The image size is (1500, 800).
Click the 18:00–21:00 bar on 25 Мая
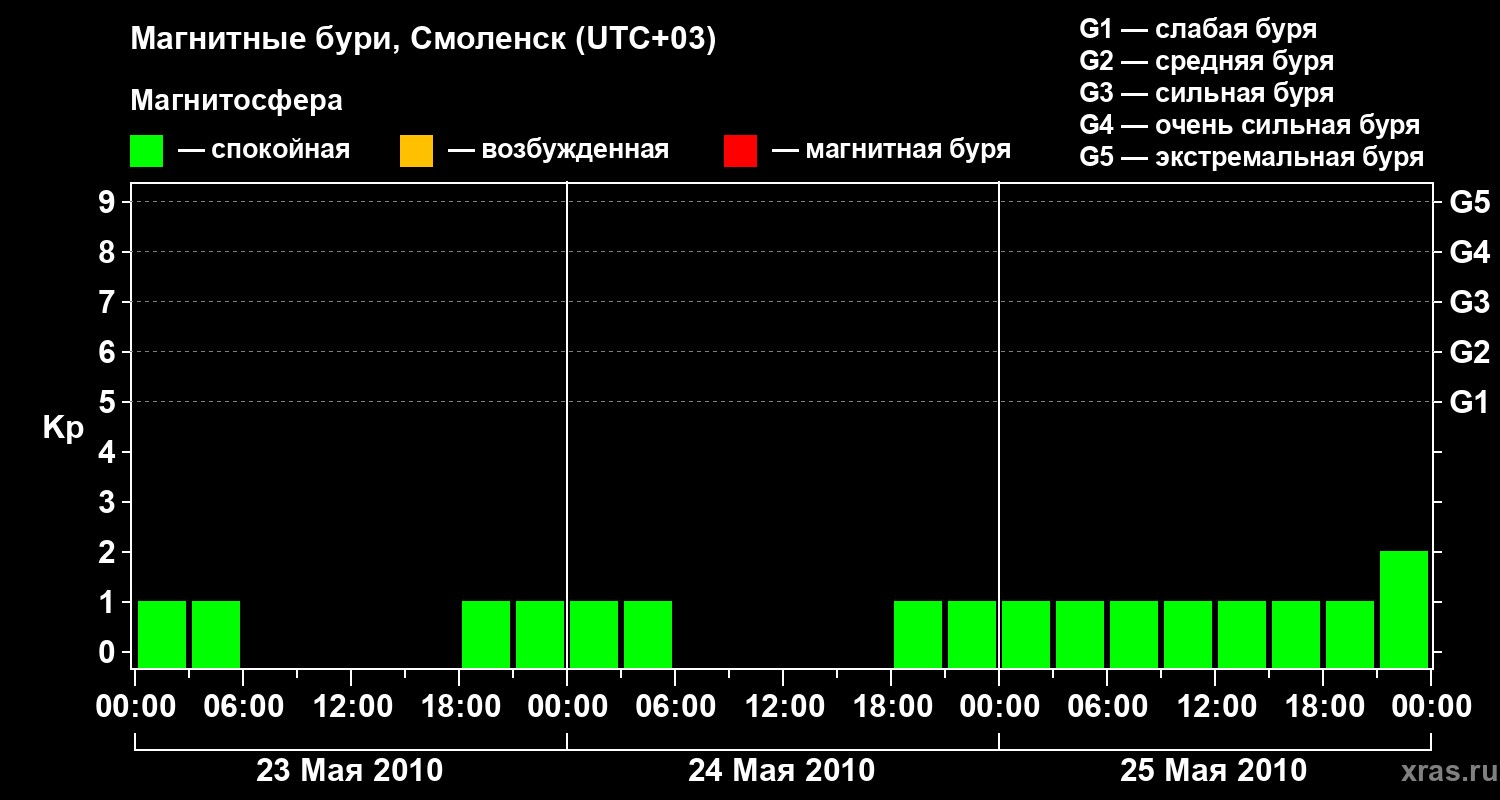pyautogui.click(x=1350, y=634)
